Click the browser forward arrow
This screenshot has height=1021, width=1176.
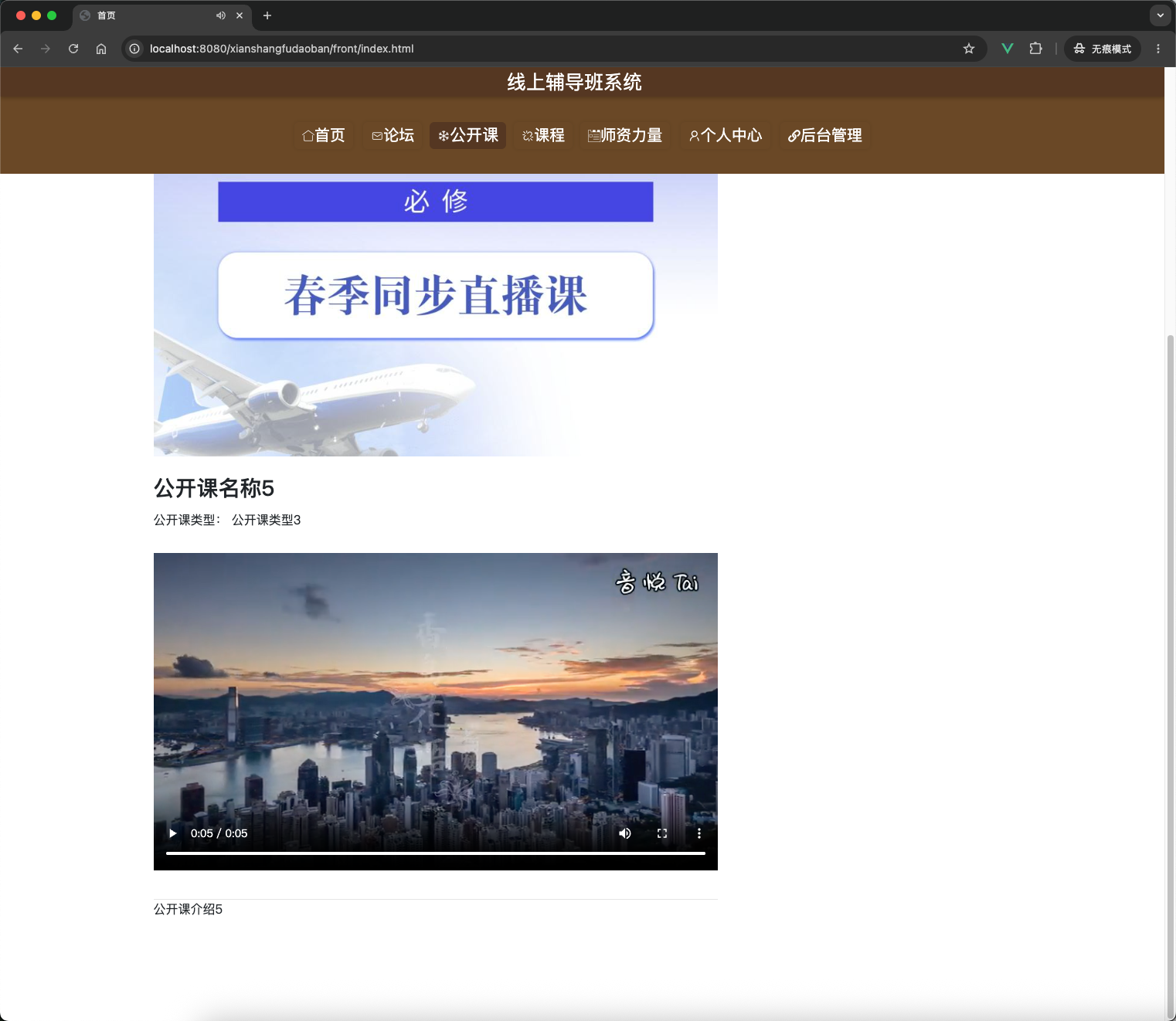tap(46, 49)
